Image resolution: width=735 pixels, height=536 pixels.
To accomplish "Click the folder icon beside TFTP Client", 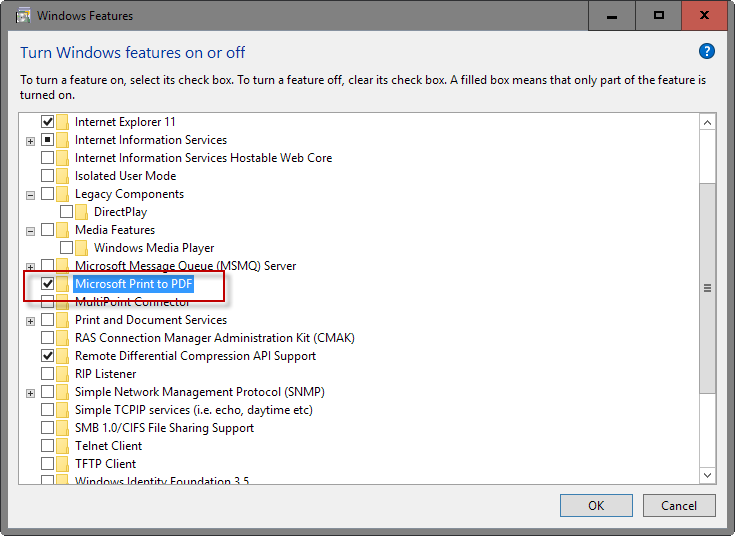I will click(x=62, y=464).
